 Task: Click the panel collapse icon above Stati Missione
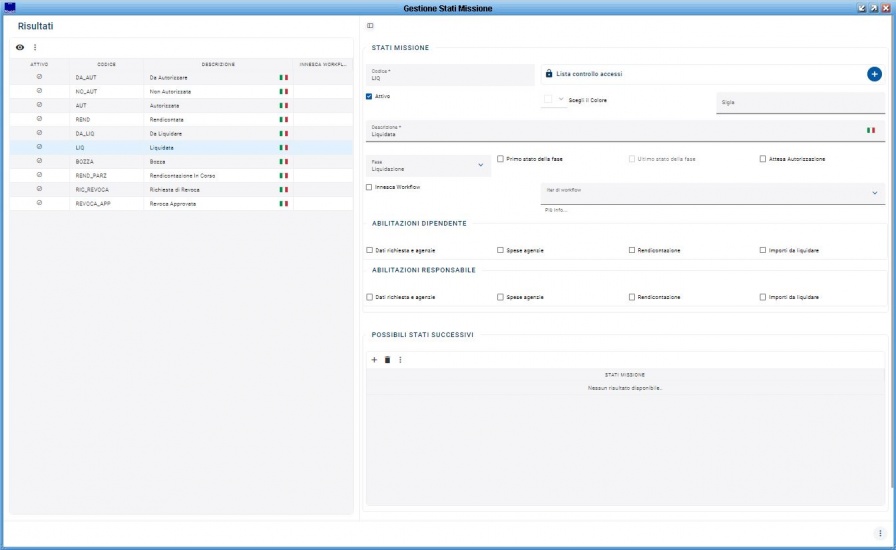coord(370,25)
